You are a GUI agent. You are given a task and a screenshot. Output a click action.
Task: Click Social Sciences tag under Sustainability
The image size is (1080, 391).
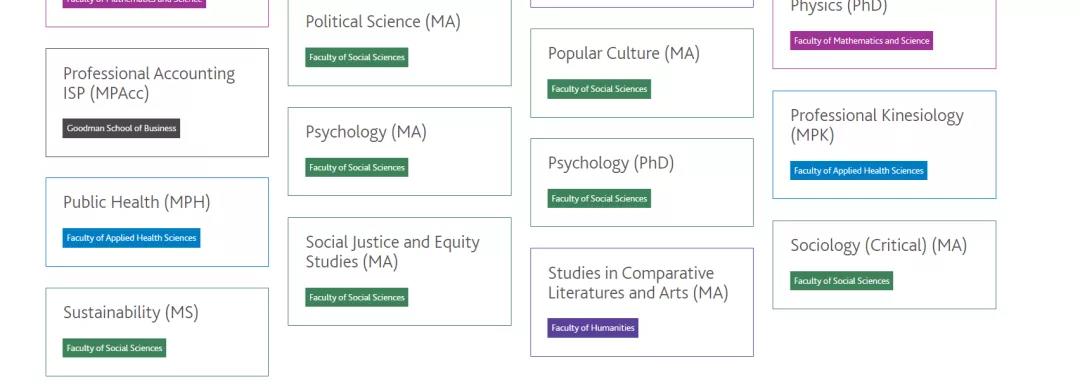[114, 348]
